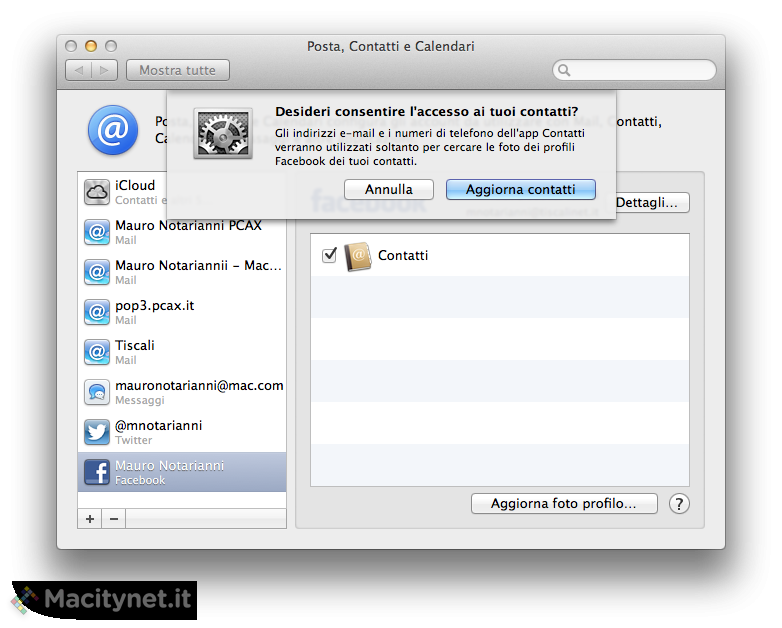Select the @mnotarianni Twitter account name

pyautogui.click(x=159, y=425)
